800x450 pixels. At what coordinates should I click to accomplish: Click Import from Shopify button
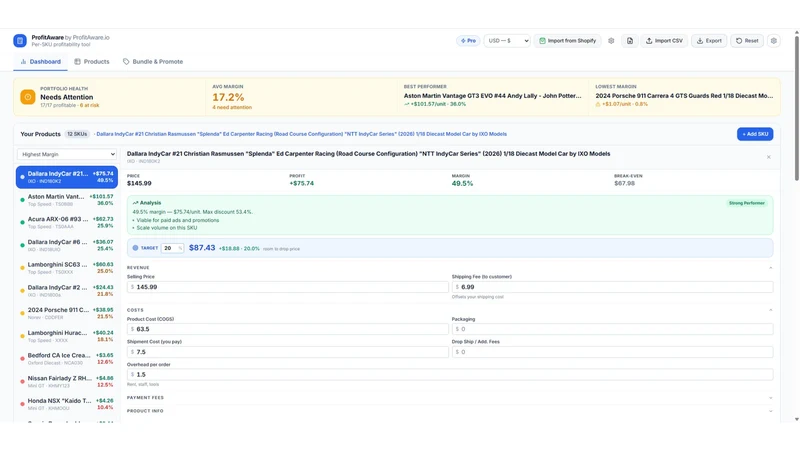(x=567, y=41)
